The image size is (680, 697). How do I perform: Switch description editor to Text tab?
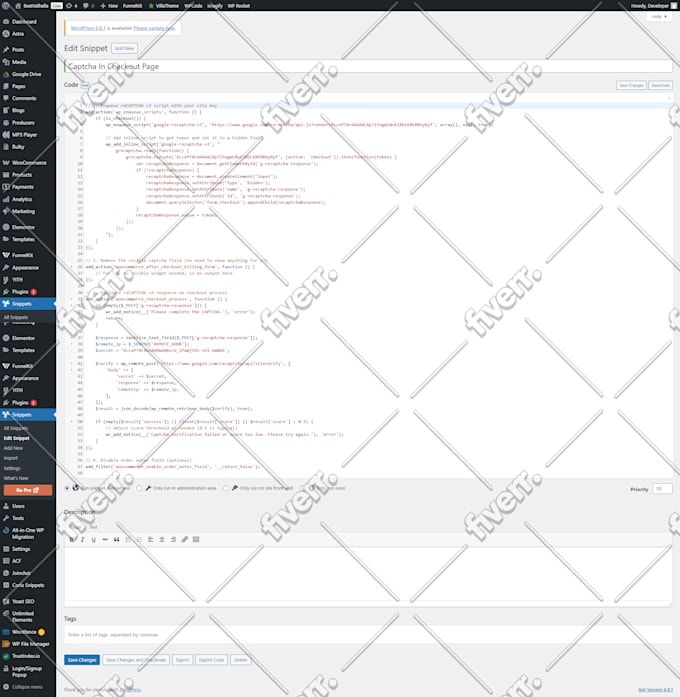tap(93, 527)
